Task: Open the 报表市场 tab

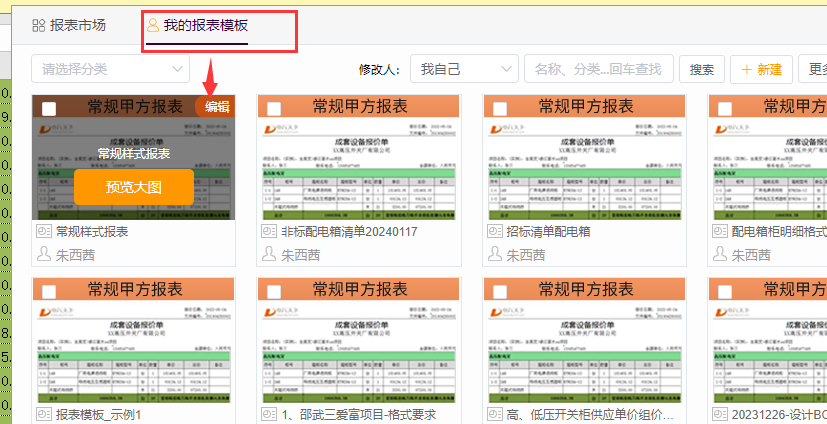Action: coord(69,25)
